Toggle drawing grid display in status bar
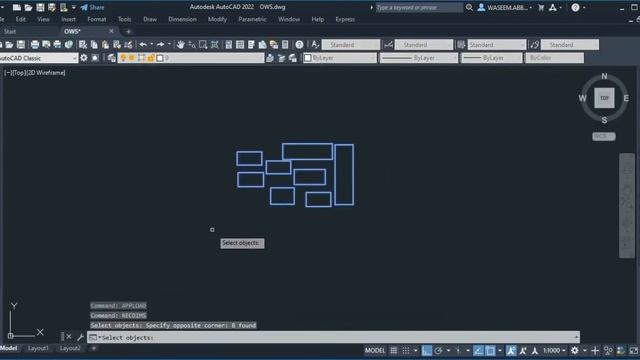The height and width of the screenshot is (360, 640). click(x=393, y=351)
